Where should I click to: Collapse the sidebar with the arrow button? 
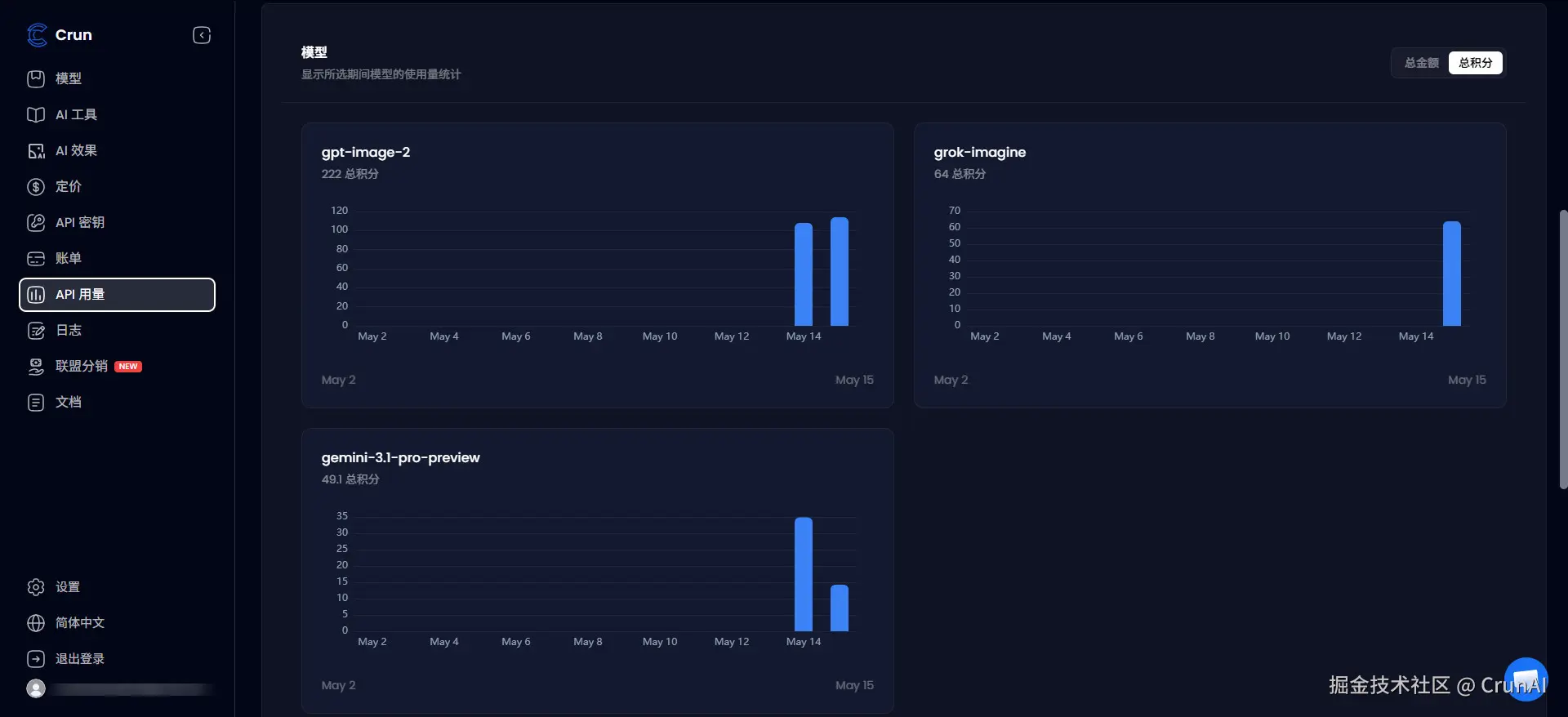[x=202, y=35]
